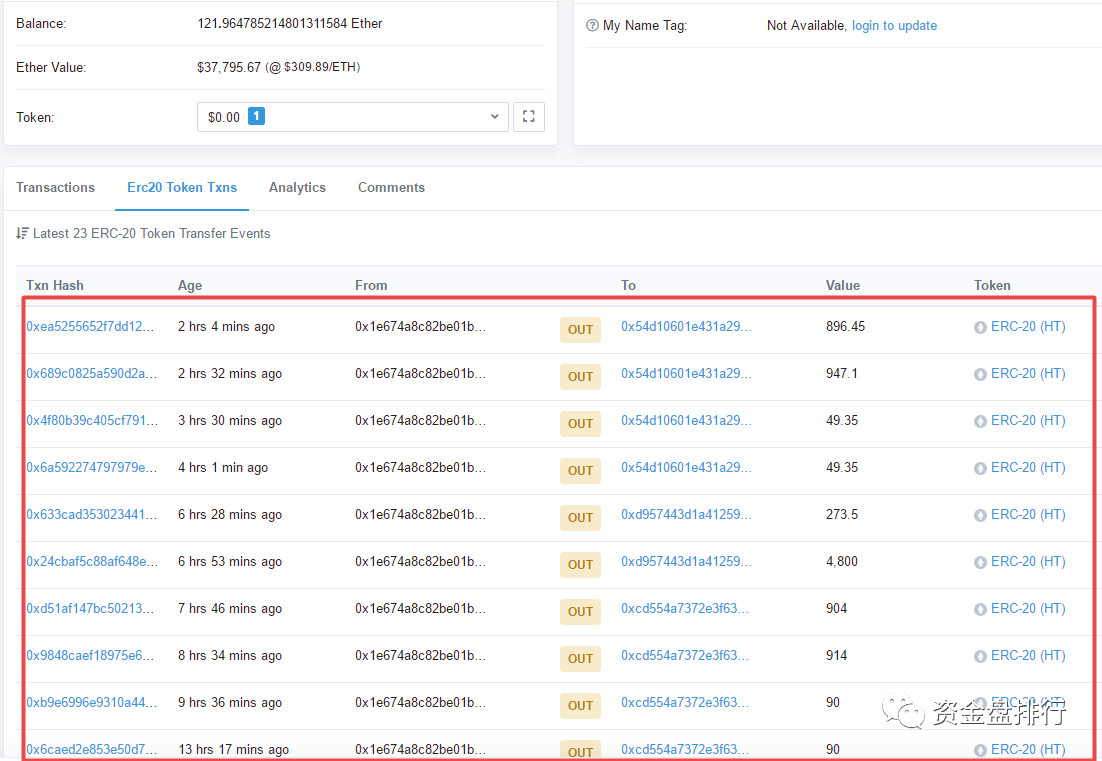The image size is (1102, 761).
Task: Open transaction hash 0xea5255652f7dd12...
Action: point(91,327)
